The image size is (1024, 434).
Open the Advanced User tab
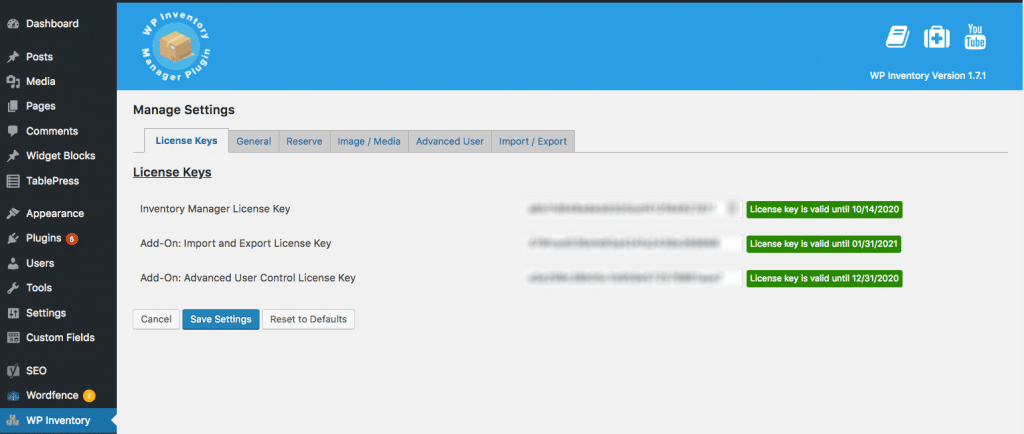(x=450, y=141)
